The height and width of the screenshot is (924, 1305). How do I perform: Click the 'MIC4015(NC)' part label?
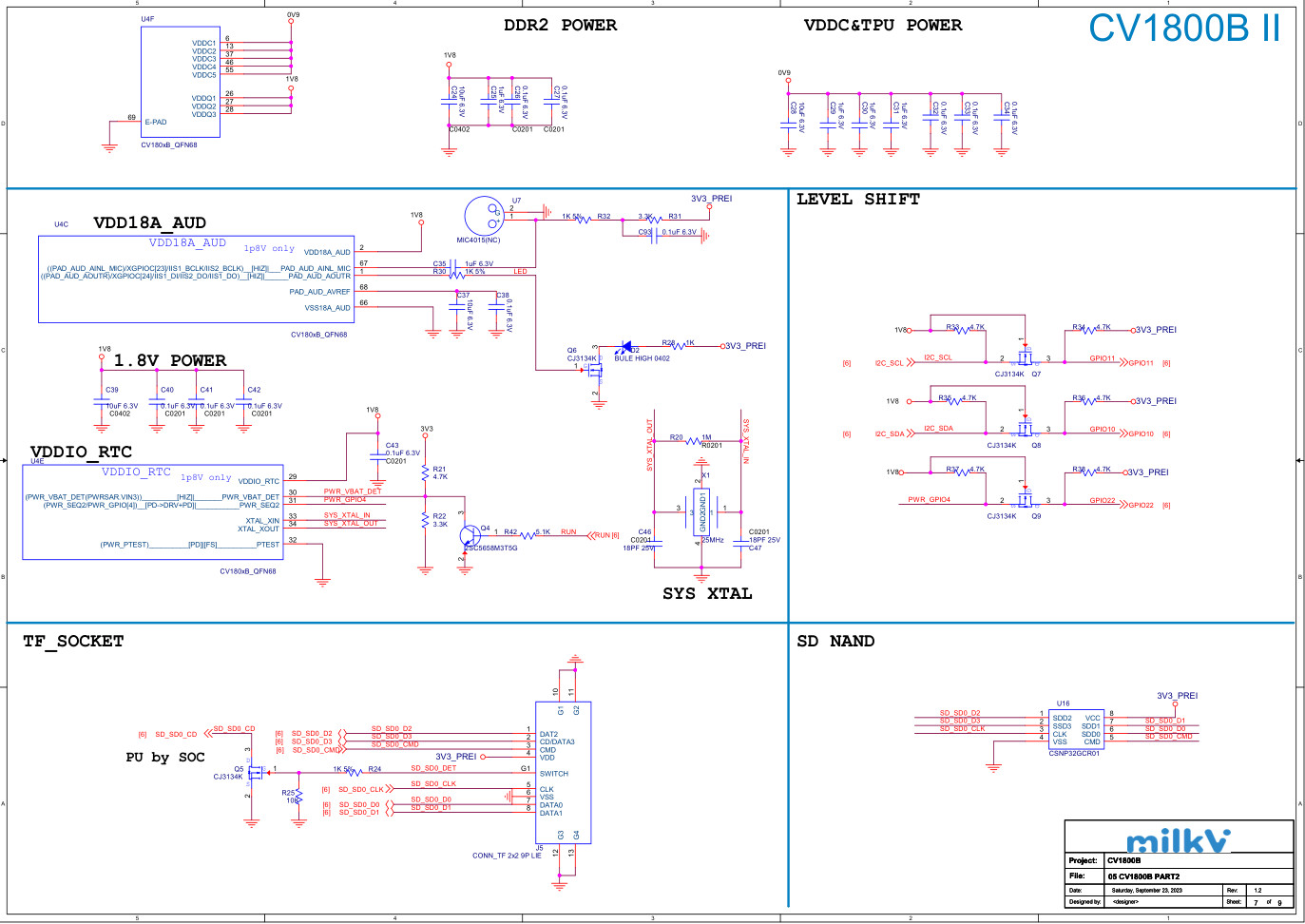[478, 241]
